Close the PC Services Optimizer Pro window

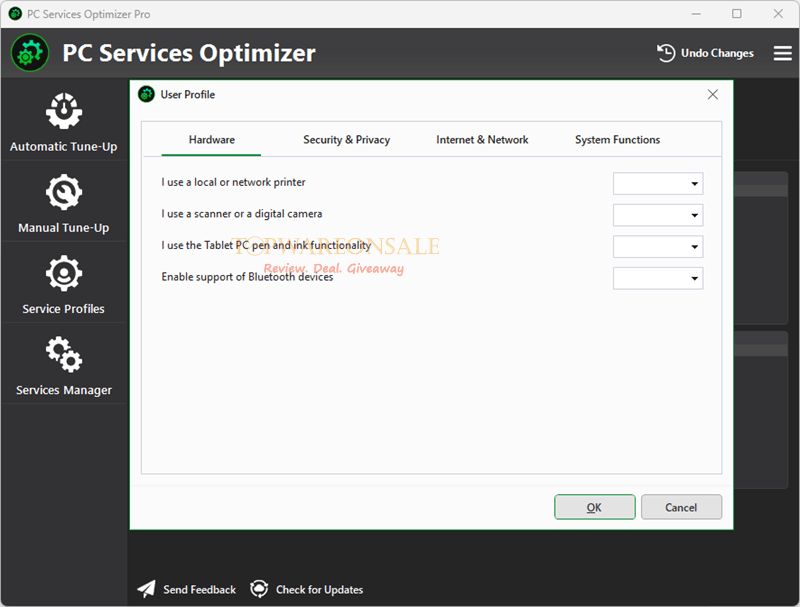[778, 14]
